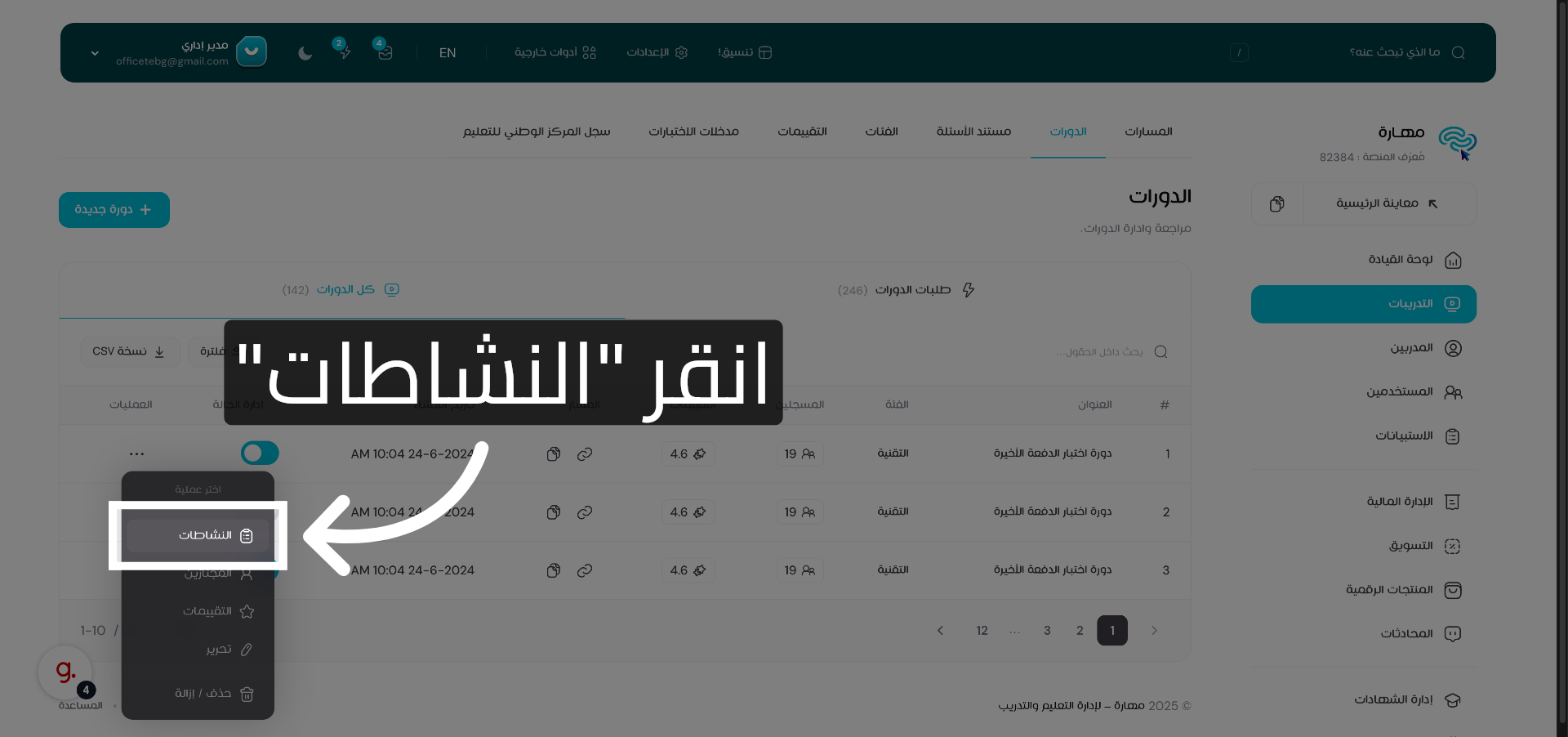
Task: Switch to the الدورات navigation tab
Action: 1067,132
